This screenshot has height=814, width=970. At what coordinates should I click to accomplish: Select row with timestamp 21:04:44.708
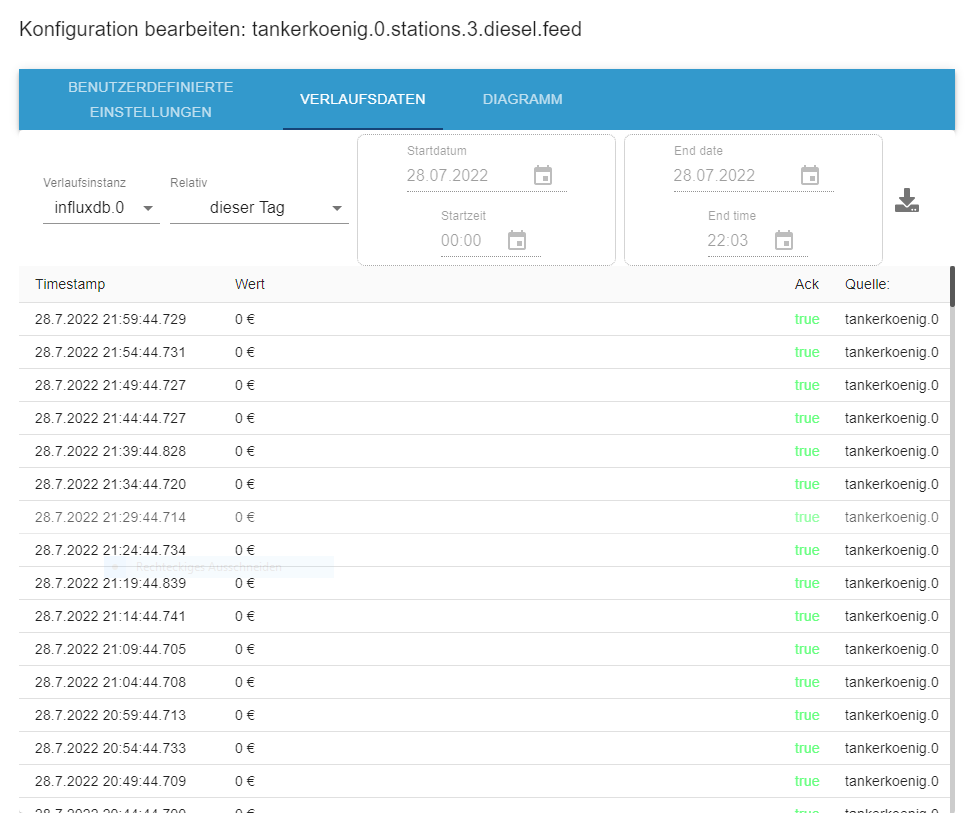pyautogui.click(x=484, y=682)
